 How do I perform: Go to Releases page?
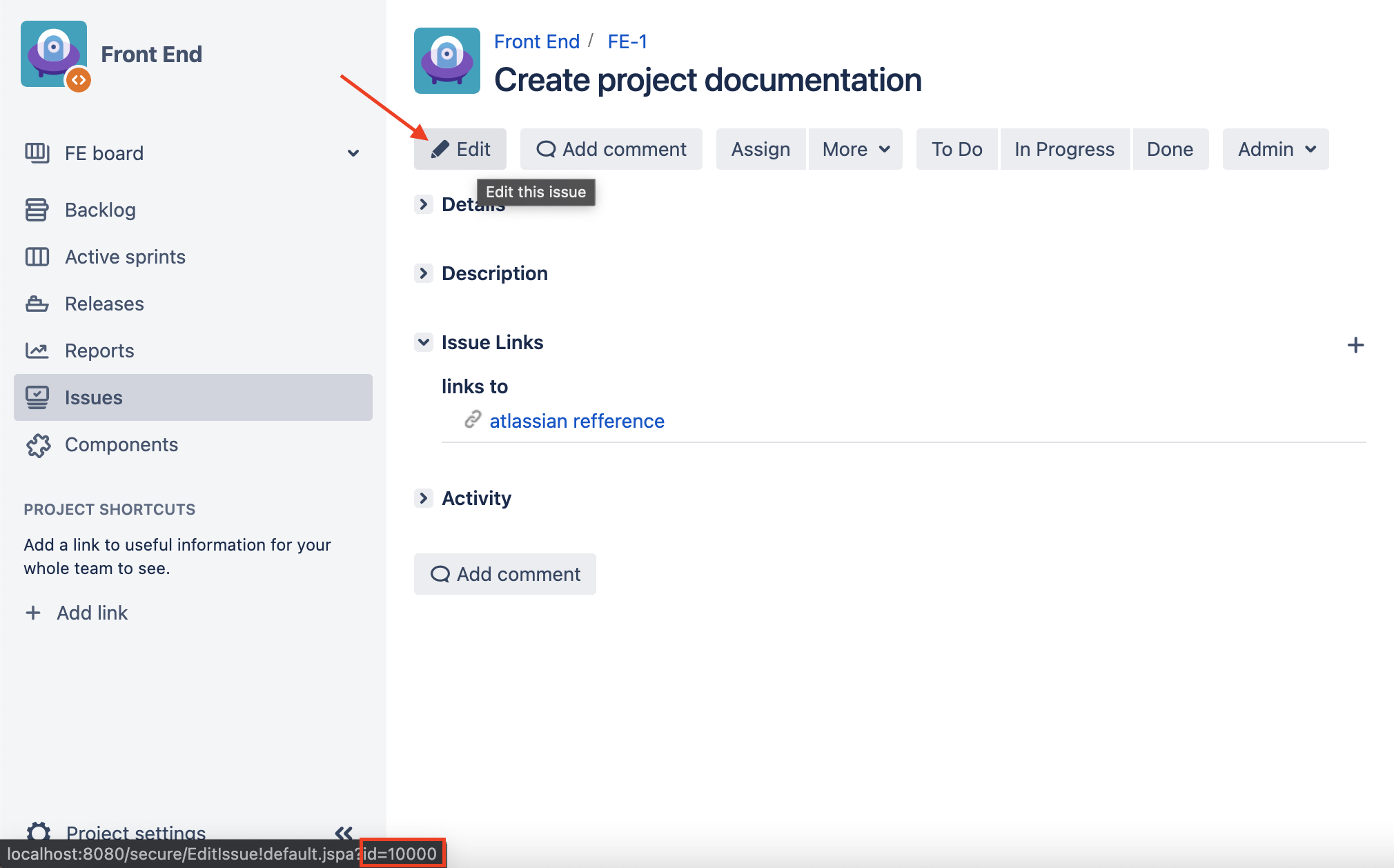pyautogui.click(x=104, y=304)
